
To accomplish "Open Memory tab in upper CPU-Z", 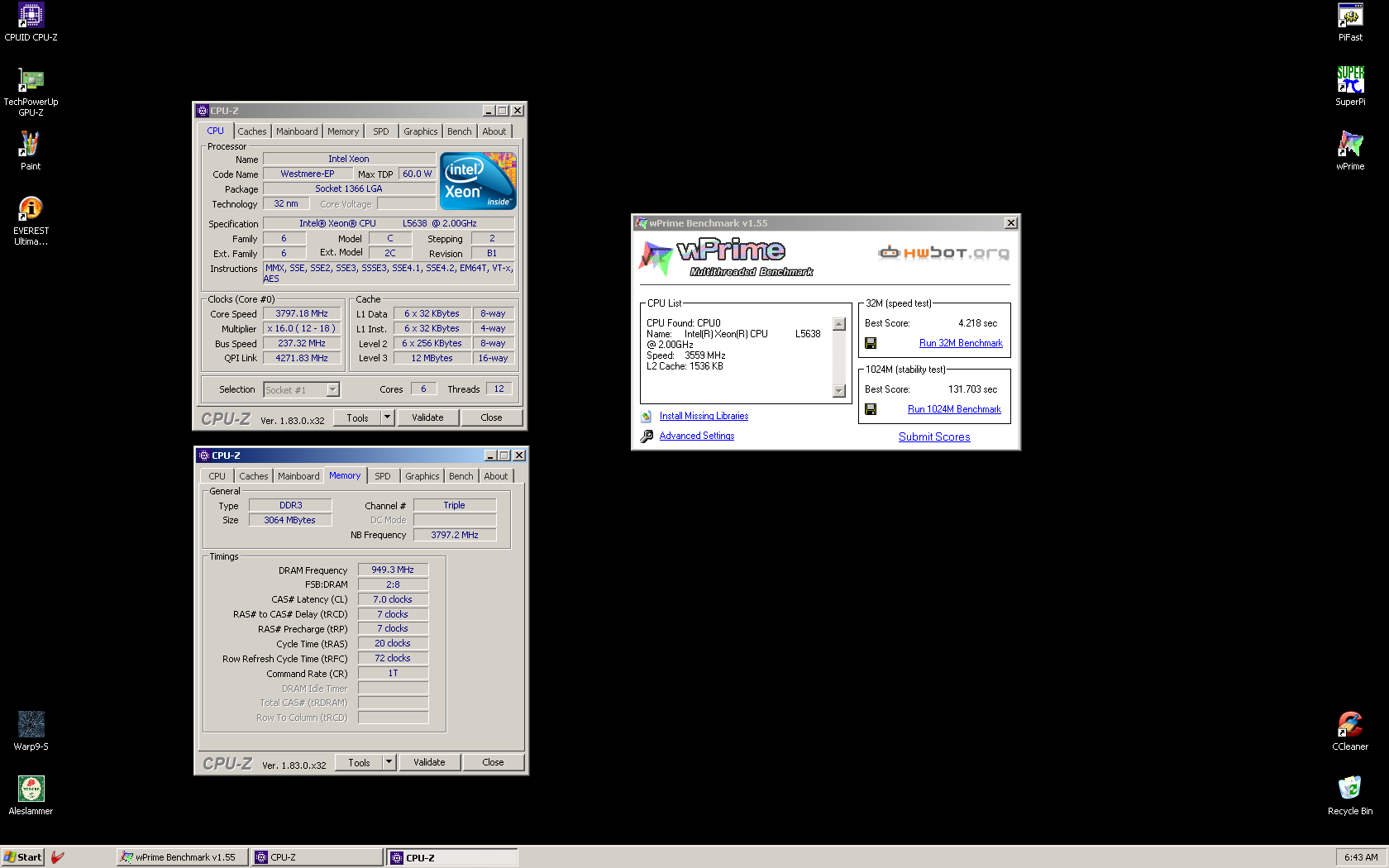I will [x=343, y=131].
